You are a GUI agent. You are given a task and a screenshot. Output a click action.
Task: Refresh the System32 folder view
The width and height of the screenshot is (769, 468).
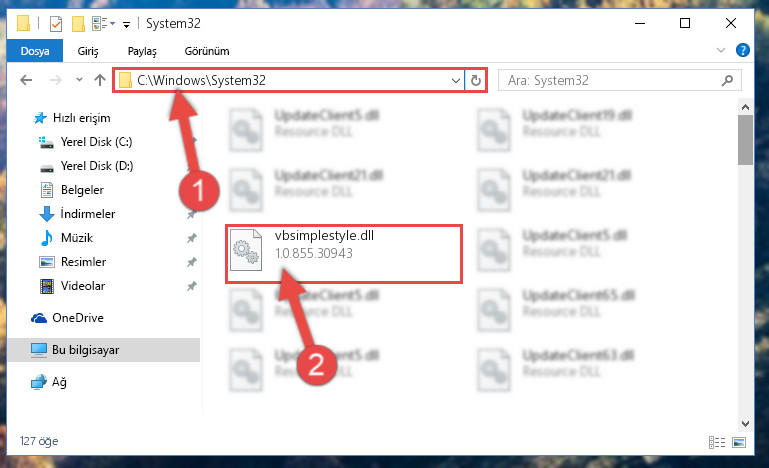click(x=476, y=80)
